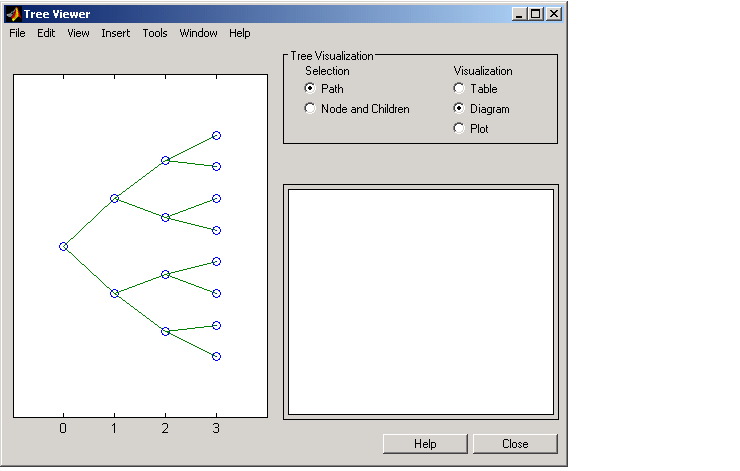Screen dimensions: 740x471
Task: Select the third-highest leaf node at time 3
Action: pyautogui.click(x=216, y=199)
